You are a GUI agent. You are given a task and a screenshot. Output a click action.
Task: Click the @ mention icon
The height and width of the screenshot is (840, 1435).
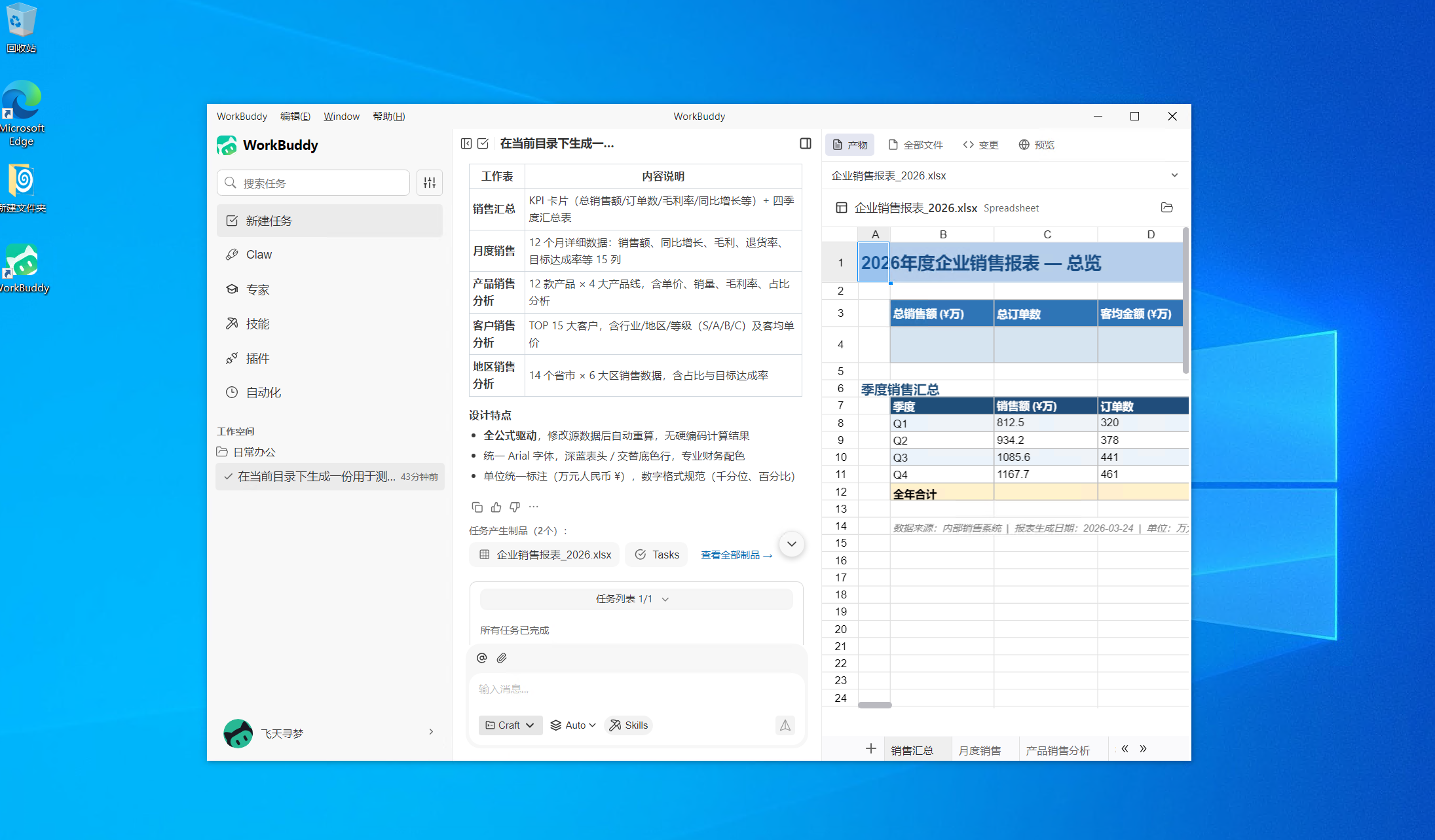(482, 658)
